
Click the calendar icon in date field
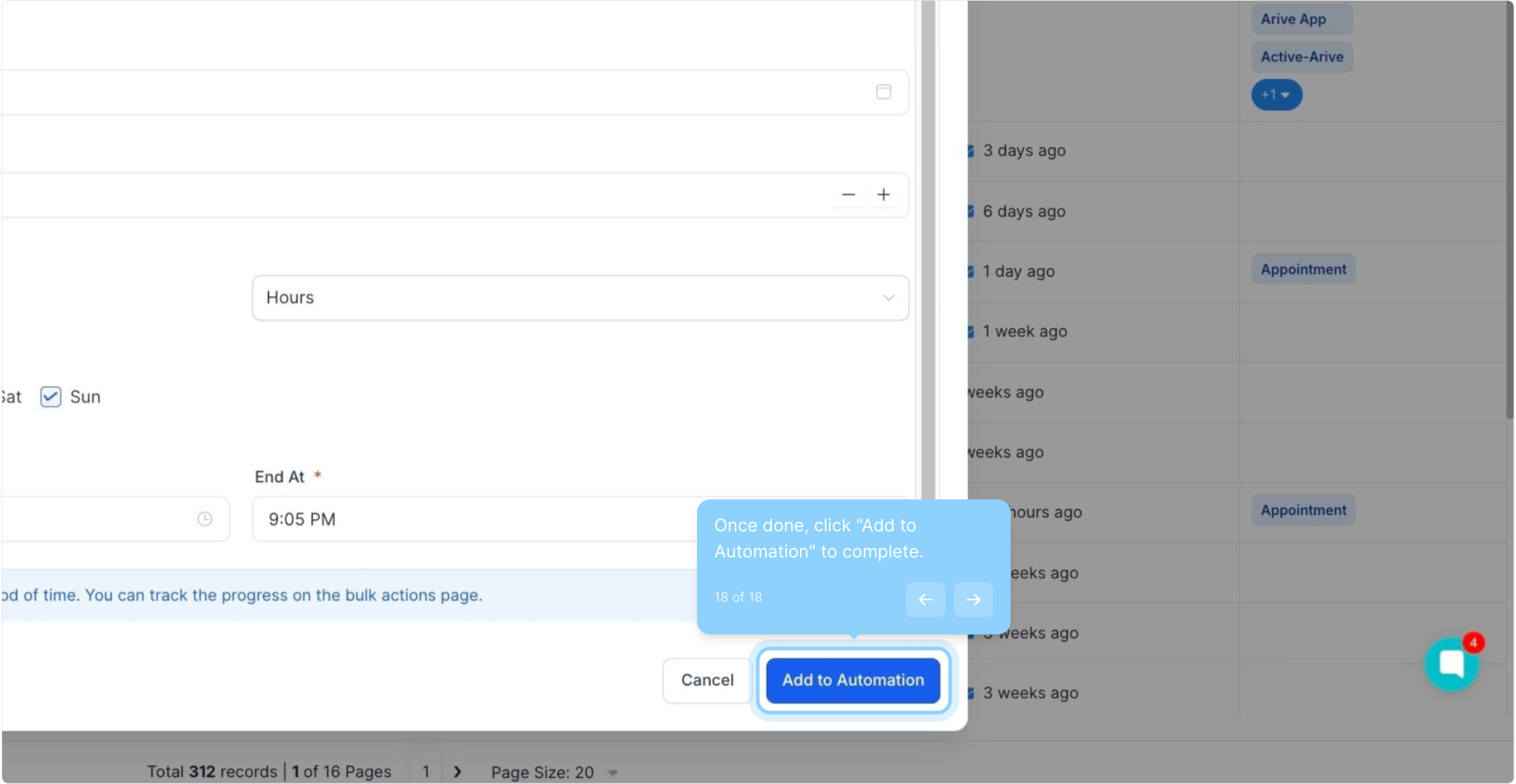click(x=883, y=91)
